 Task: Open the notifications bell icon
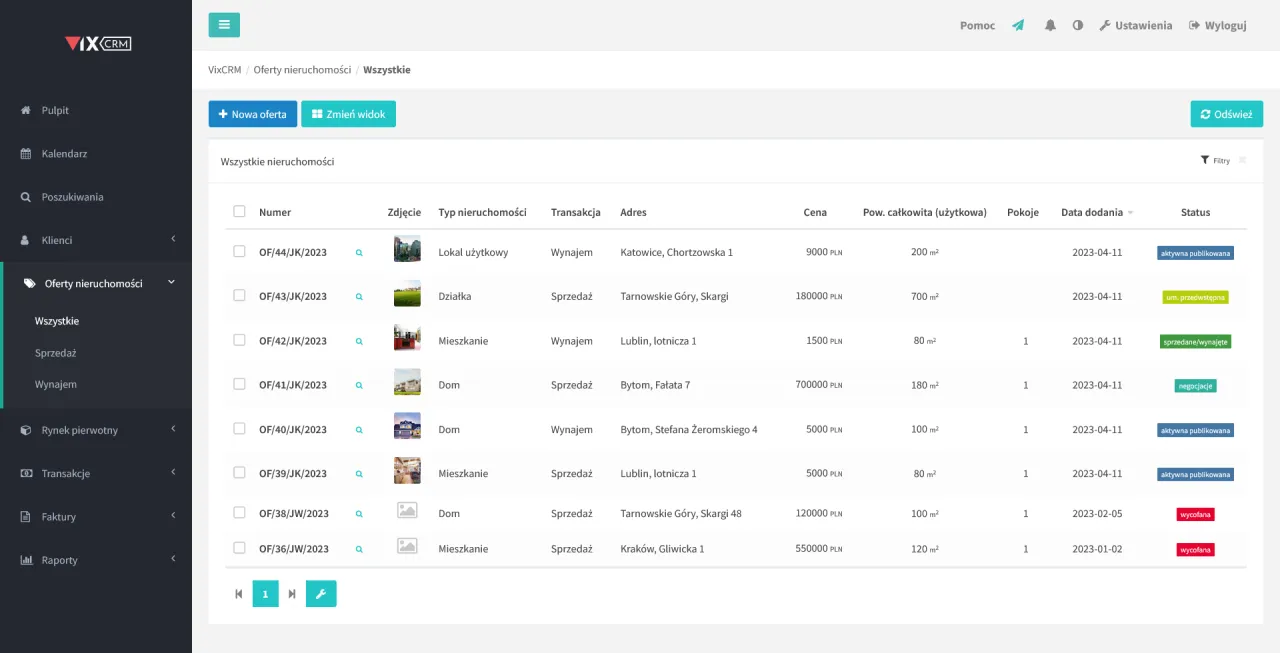[1050, 26]
